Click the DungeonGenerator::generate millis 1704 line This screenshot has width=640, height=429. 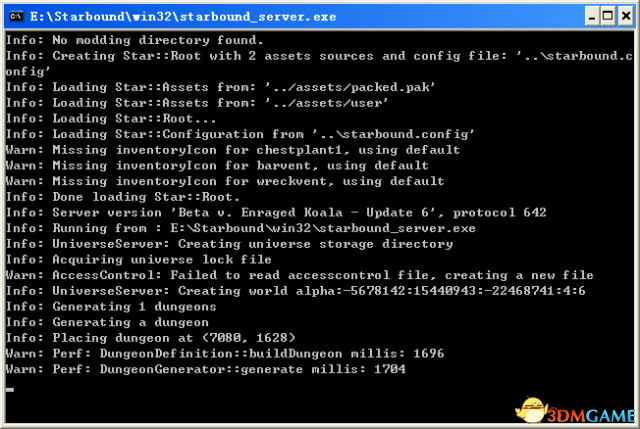206,369
